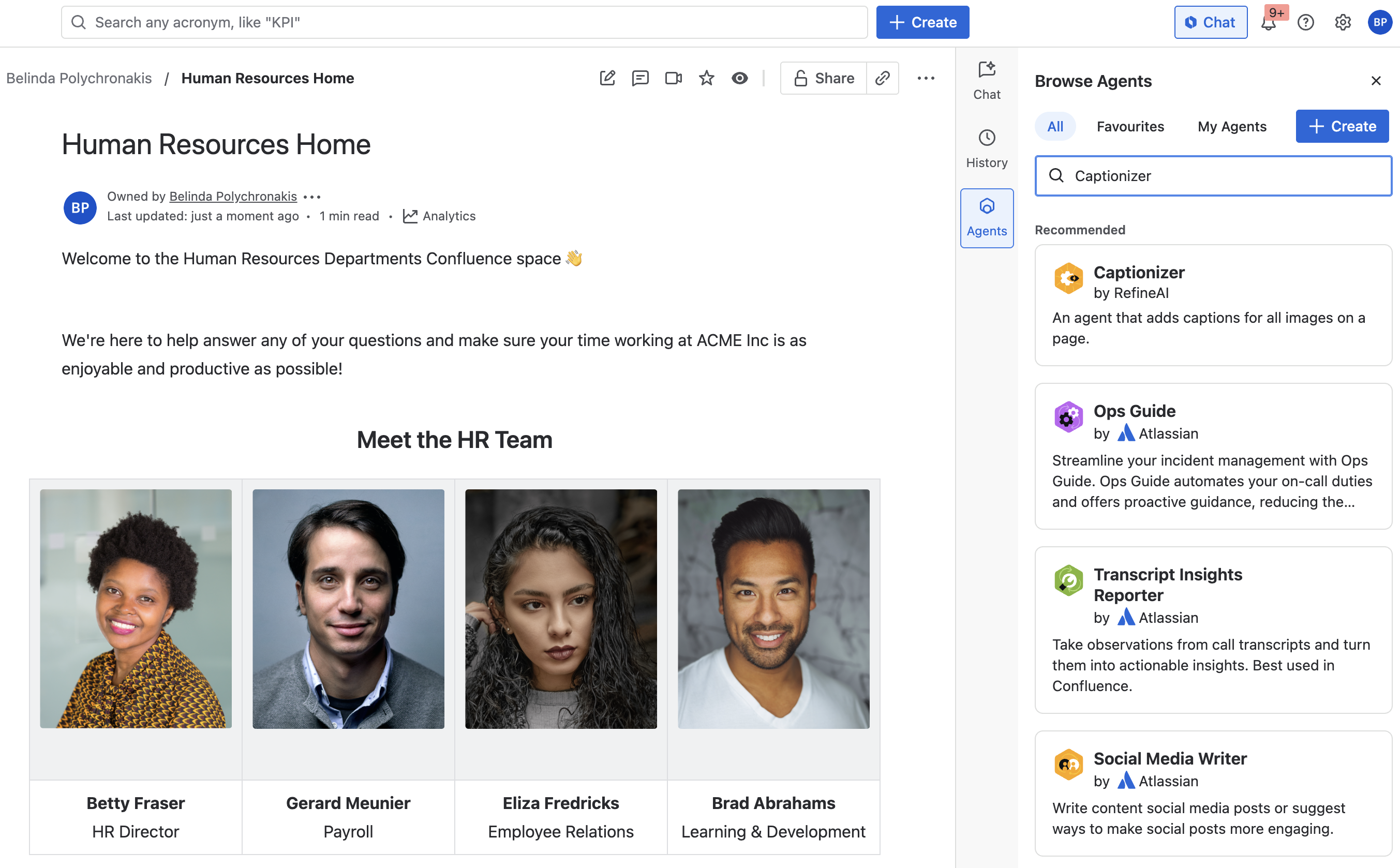Toggle the watch page eye icon
This screenshot has width=1400, height=868.
[x=739, y=78]
